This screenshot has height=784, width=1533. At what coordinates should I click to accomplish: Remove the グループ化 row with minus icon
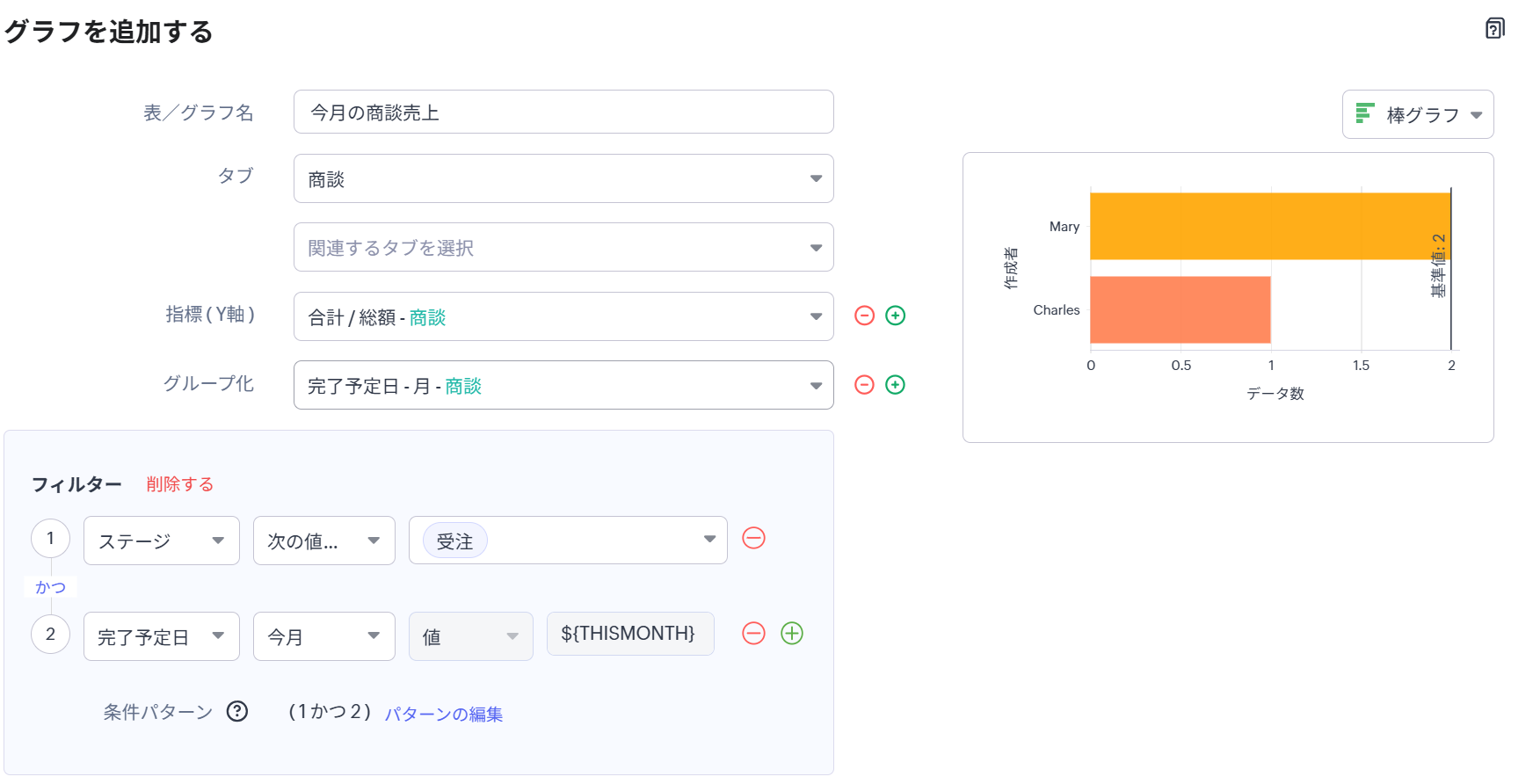point(864,385)
